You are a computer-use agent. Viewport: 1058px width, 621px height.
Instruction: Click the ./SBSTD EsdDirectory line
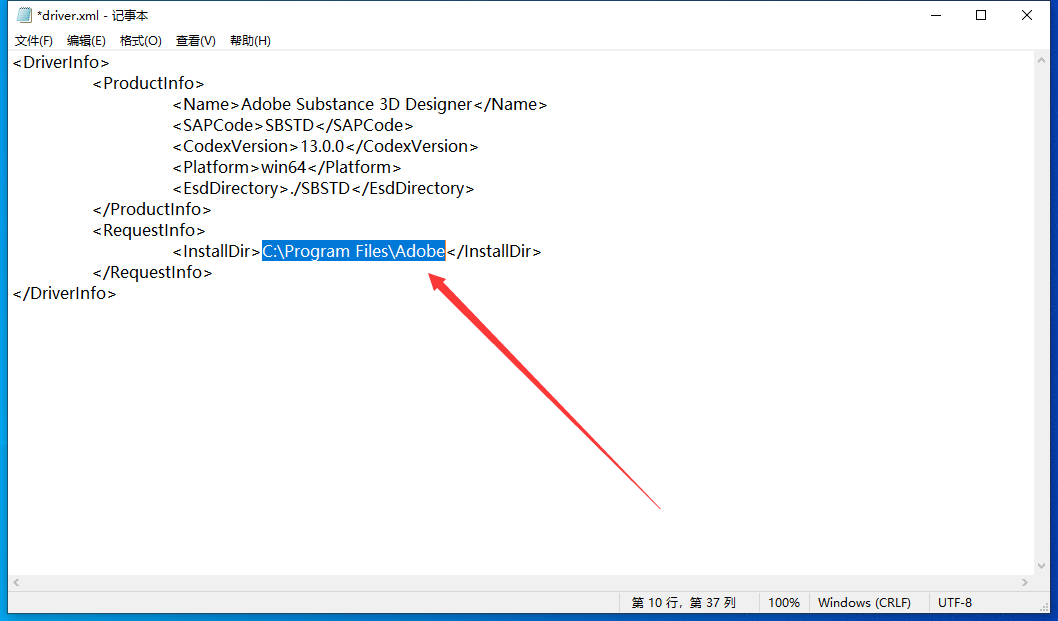point(323,188)
